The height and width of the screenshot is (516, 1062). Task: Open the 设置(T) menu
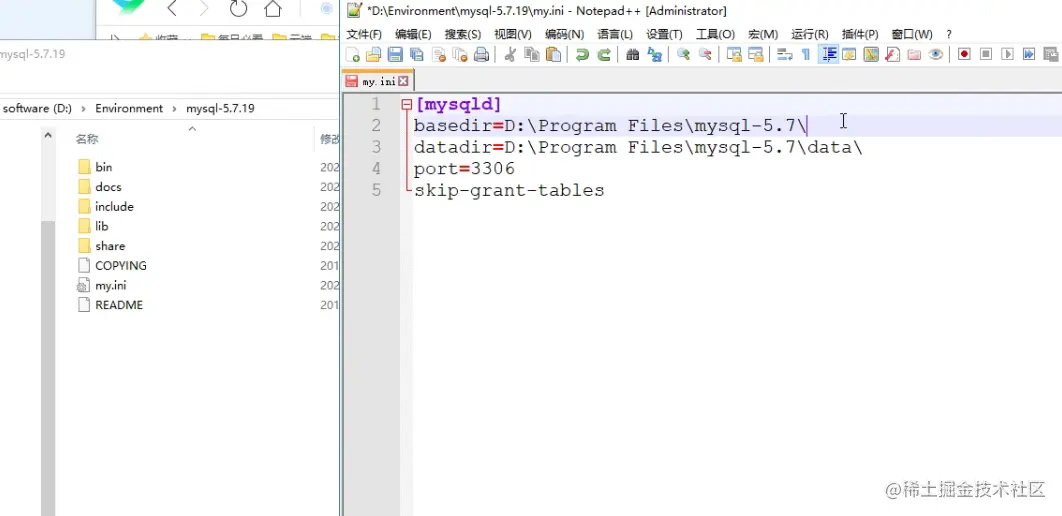(664, 35)
